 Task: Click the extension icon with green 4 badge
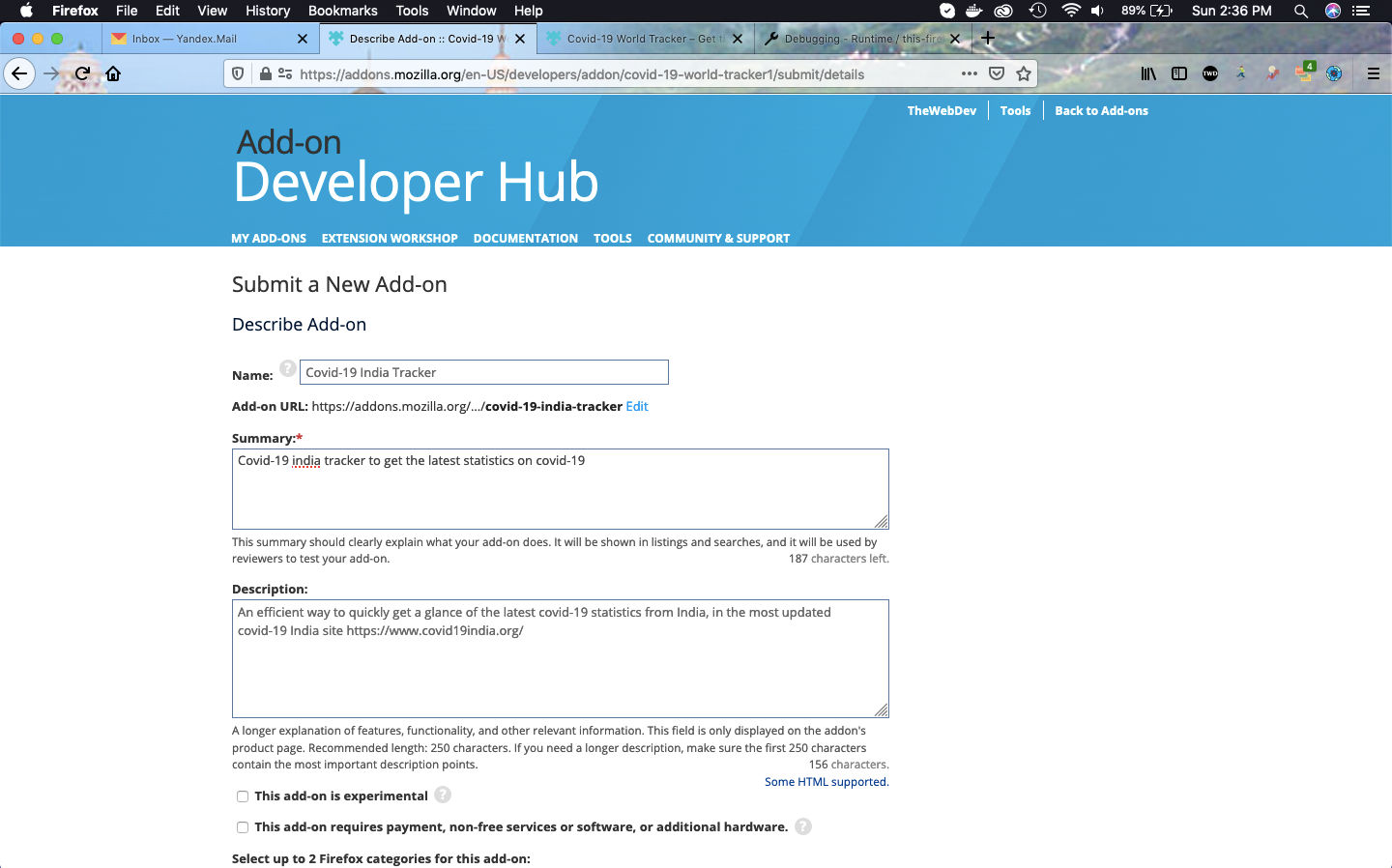(1305, 72)
